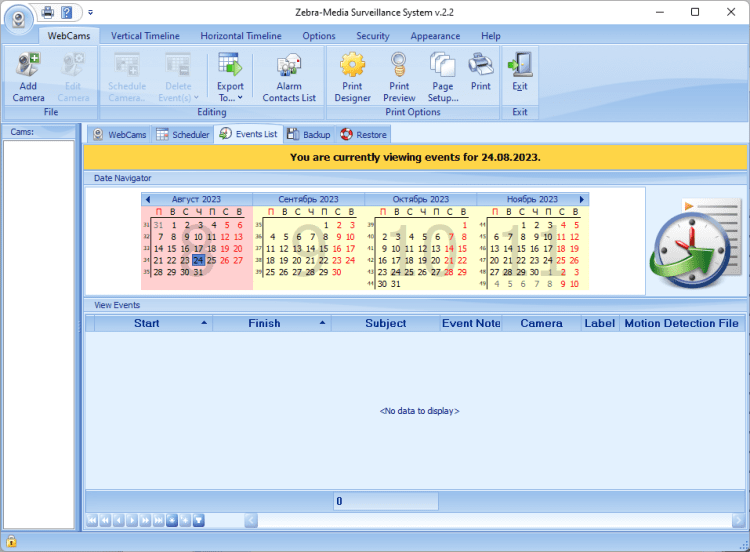Switch to the Backup page tab

[309, 134]
